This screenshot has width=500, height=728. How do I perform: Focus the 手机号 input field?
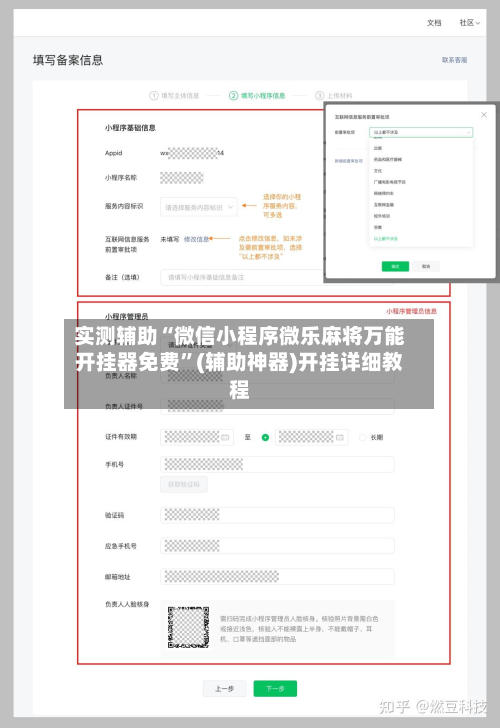coord(277,464)
